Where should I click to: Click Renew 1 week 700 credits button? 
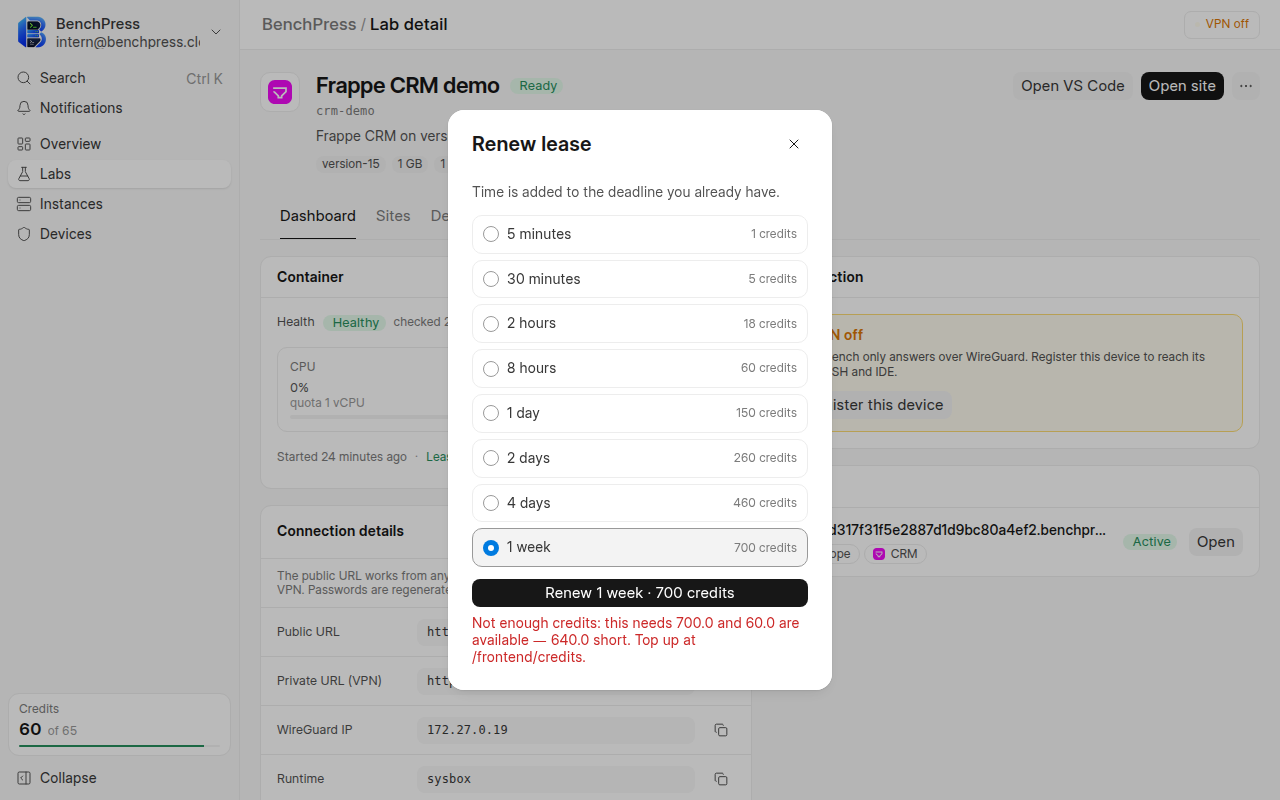click(640, 593)
